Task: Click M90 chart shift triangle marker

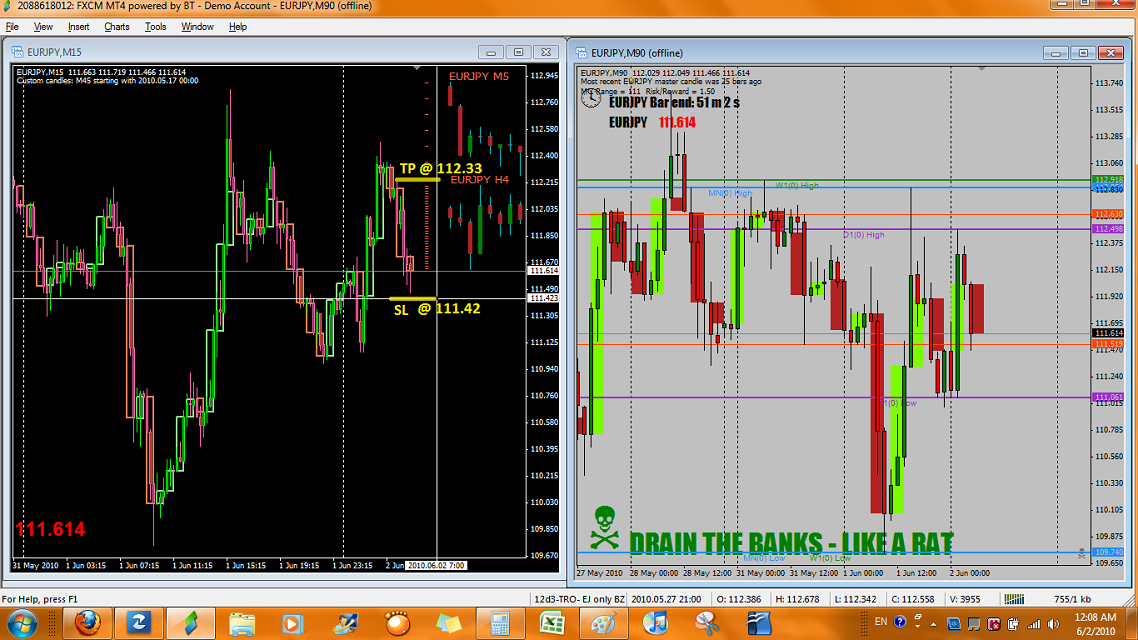Action: [981, 68]
